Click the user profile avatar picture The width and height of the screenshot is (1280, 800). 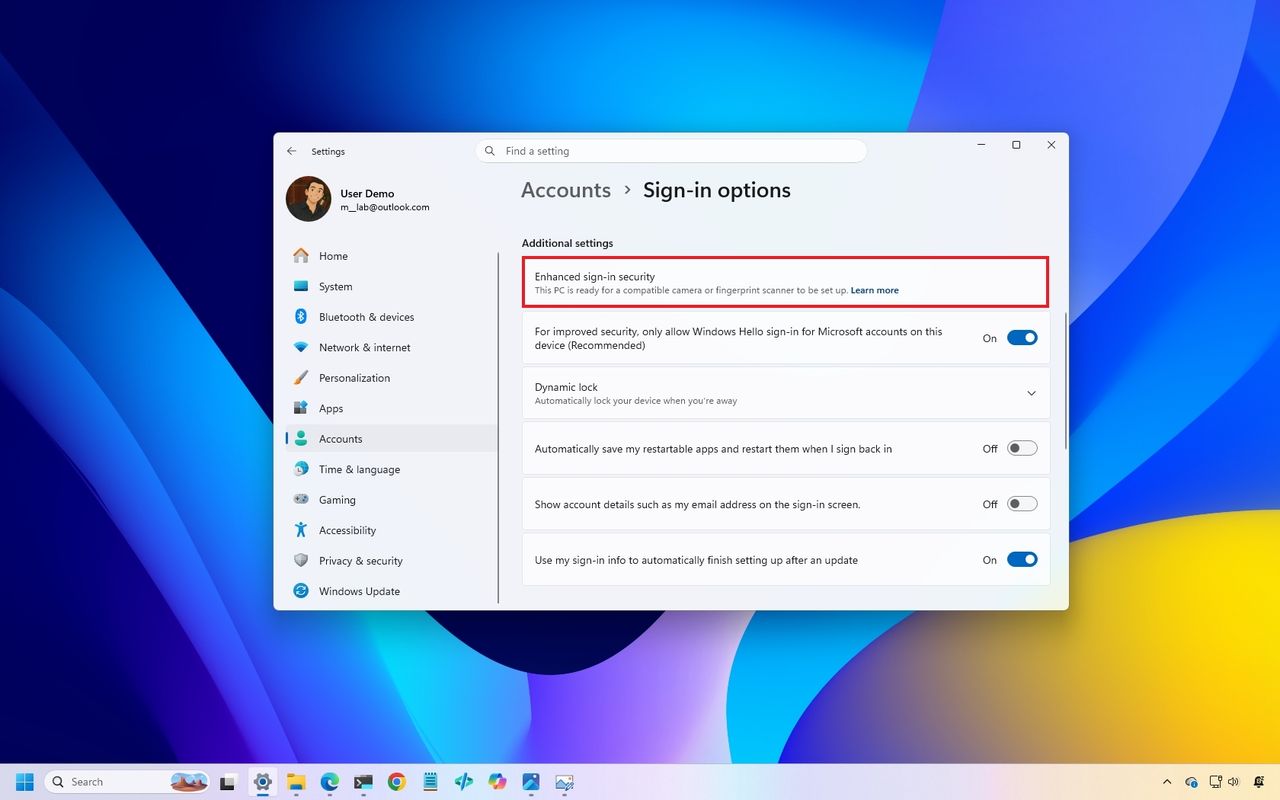pyautogui.click(x=308, y=199)
